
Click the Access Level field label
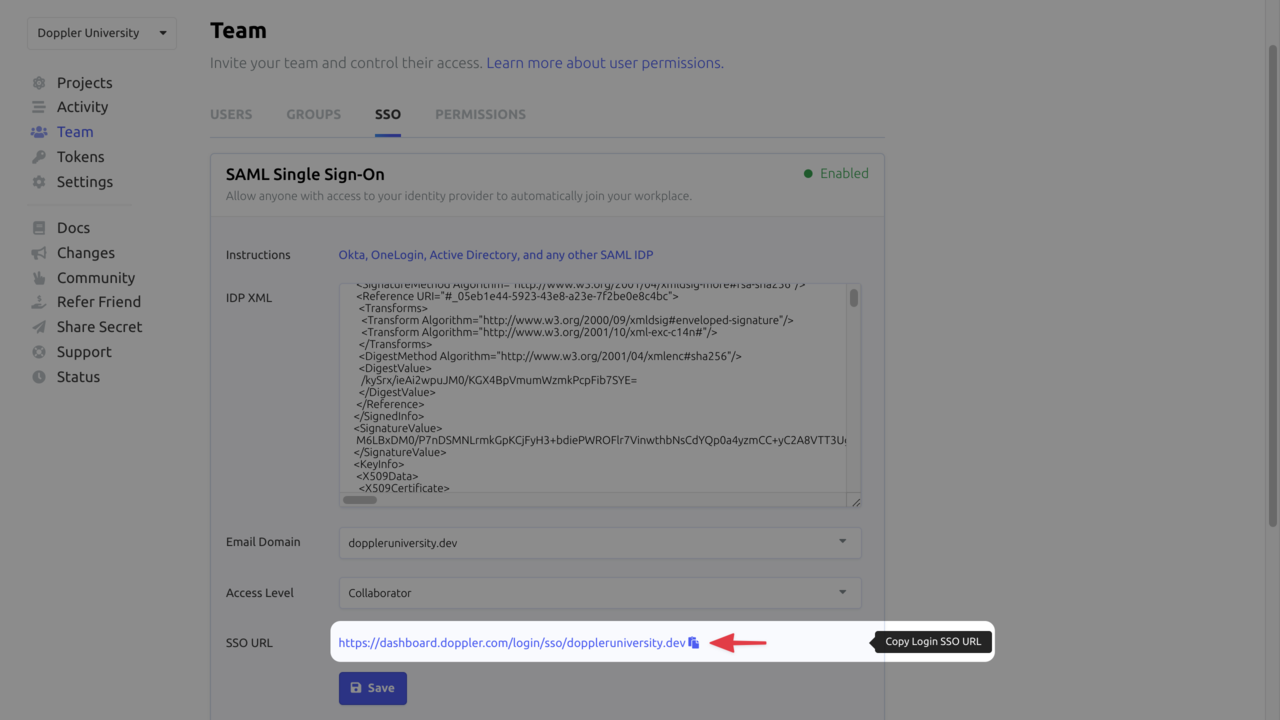point(260,593)
